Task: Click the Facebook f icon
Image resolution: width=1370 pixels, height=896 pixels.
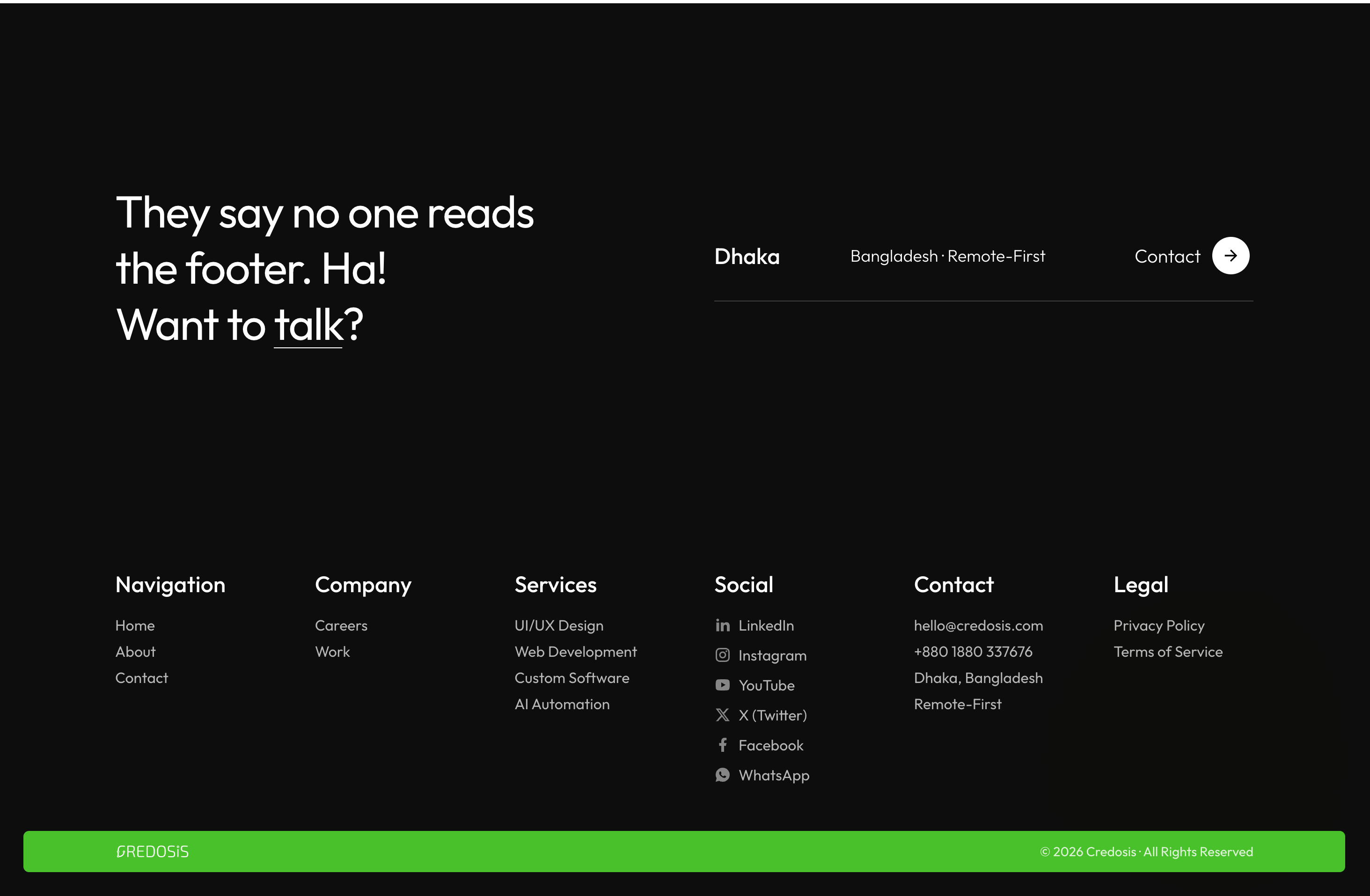Action: (x=723, y=745)
